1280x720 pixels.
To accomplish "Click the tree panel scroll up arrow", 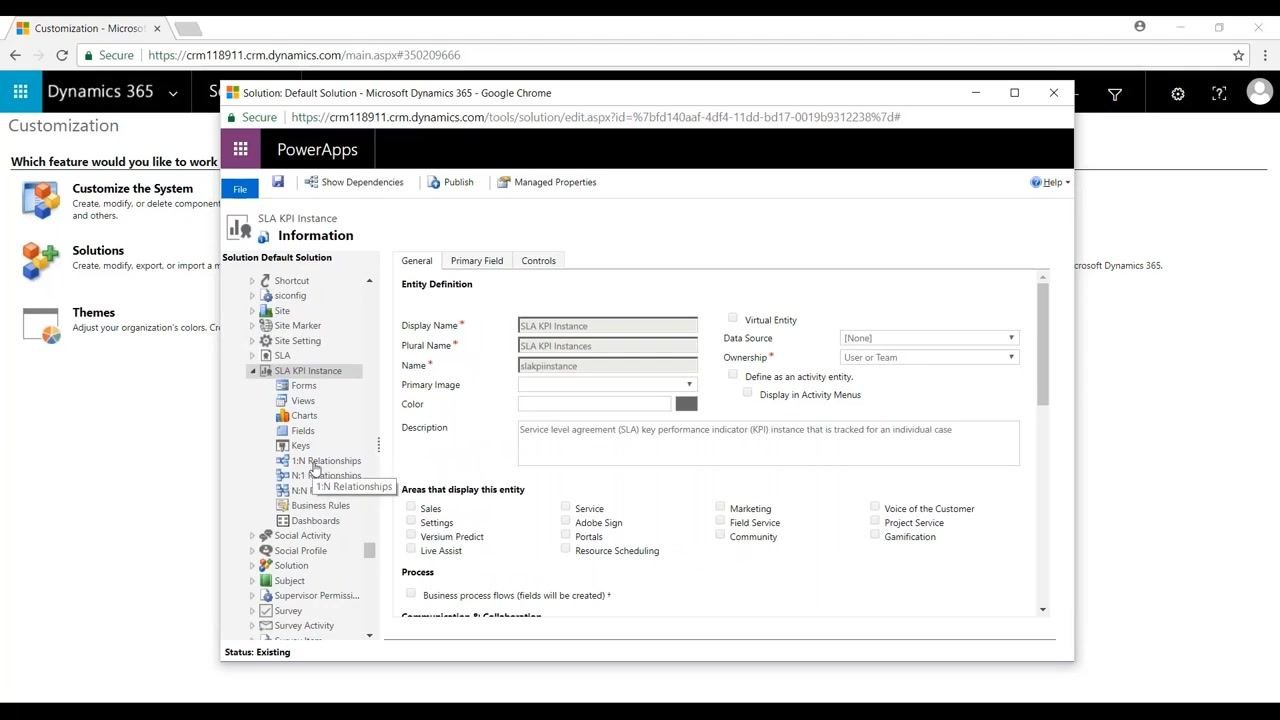I will click(x=369, y=281).
